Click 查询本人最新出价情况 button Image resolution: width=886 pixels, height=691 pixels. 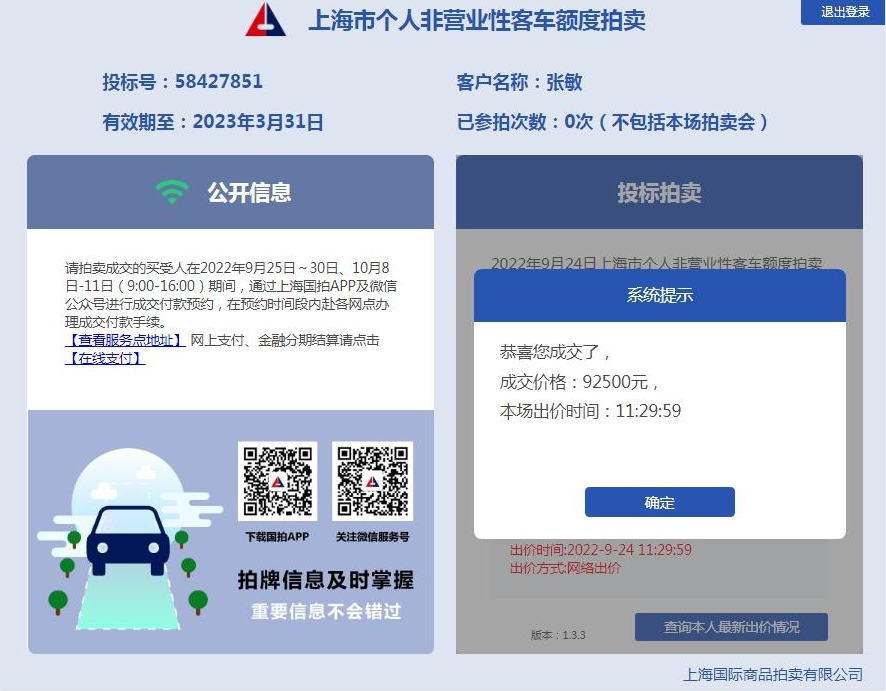point(731,627)
